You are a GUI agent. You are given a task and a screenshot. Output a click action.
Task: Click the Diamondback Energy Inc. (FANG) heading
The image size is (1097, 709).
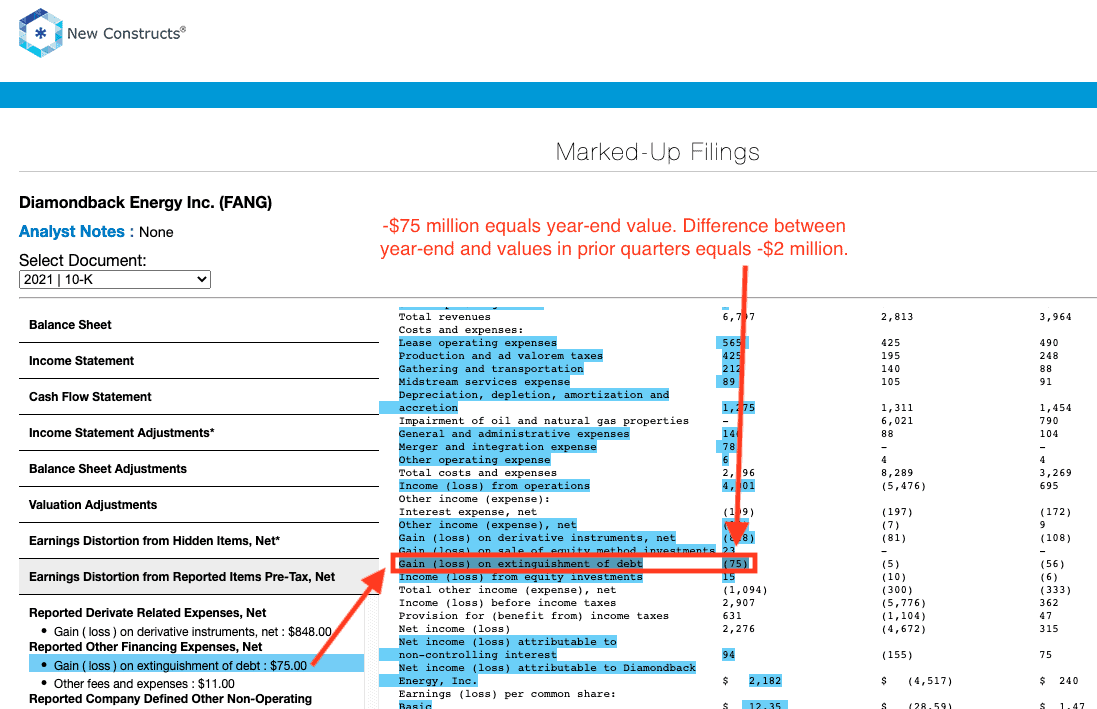(146, 202)
